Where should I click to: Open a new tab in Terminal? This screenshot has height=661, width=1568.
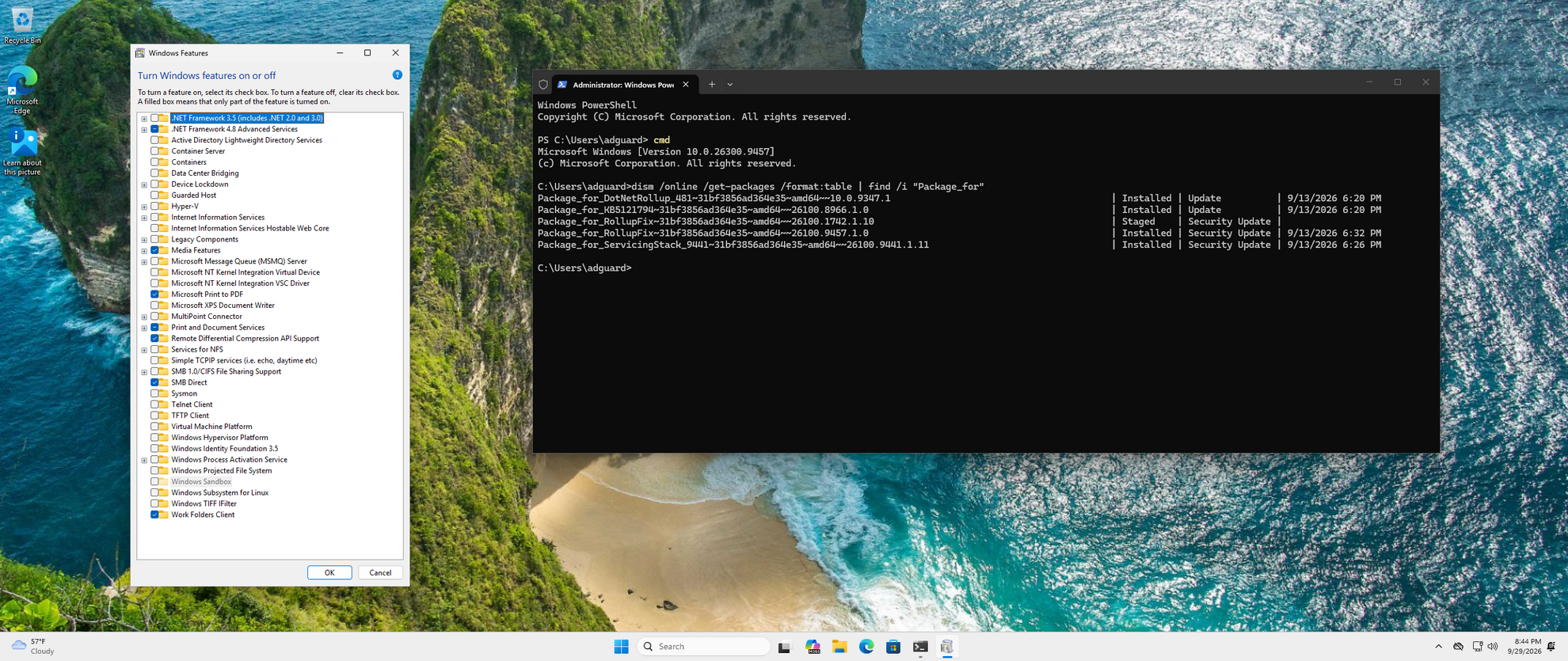(x=712, y=85)
